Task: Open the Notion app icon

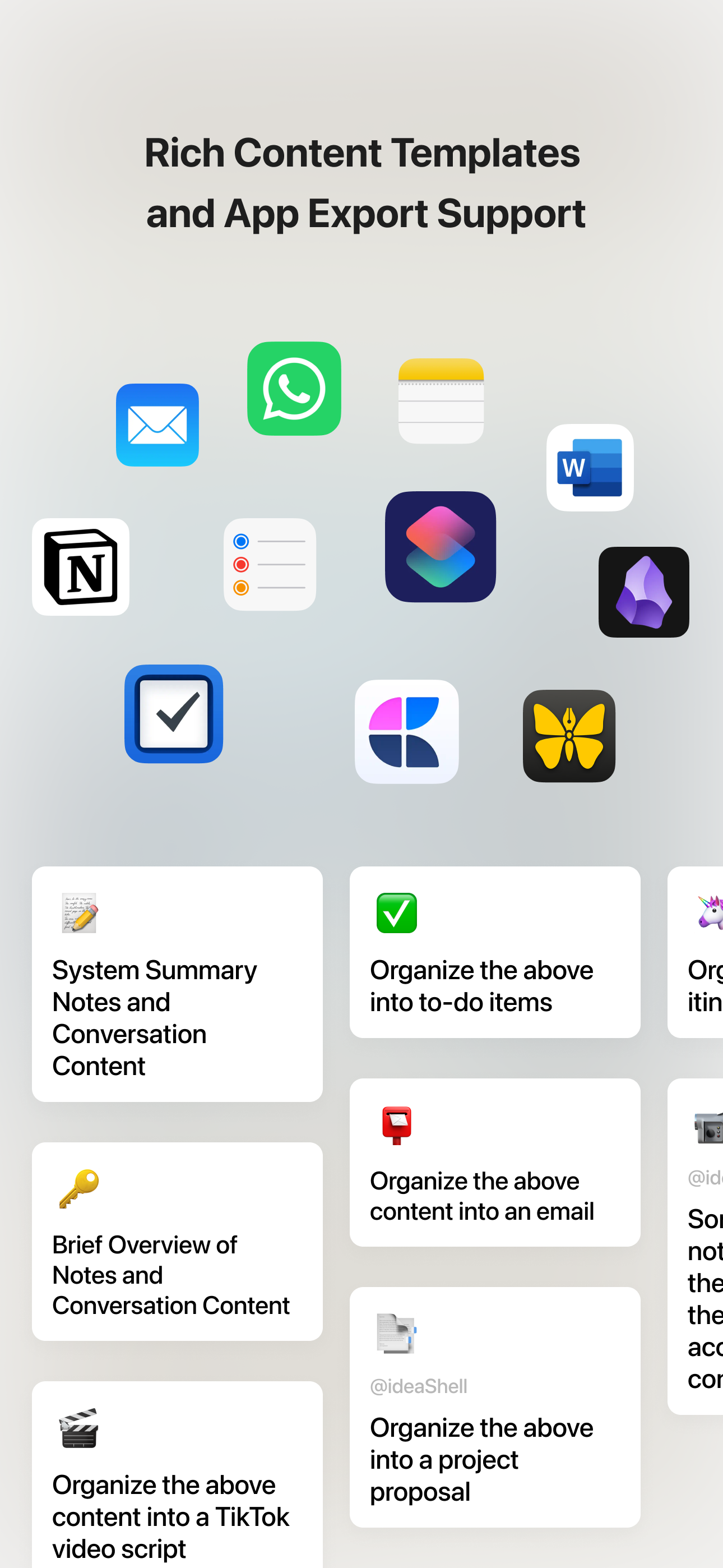Action: [80, 567]
